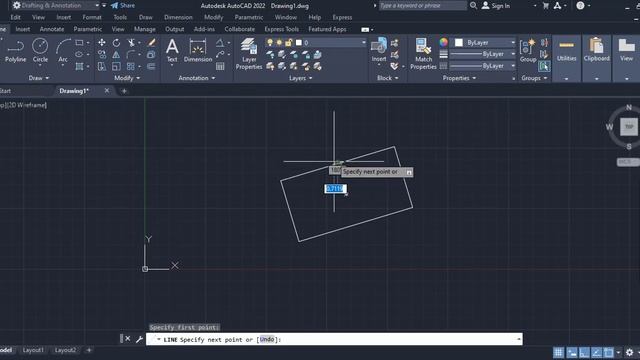
Task: Click the white layer color swatch
Action: pos(299,42)
